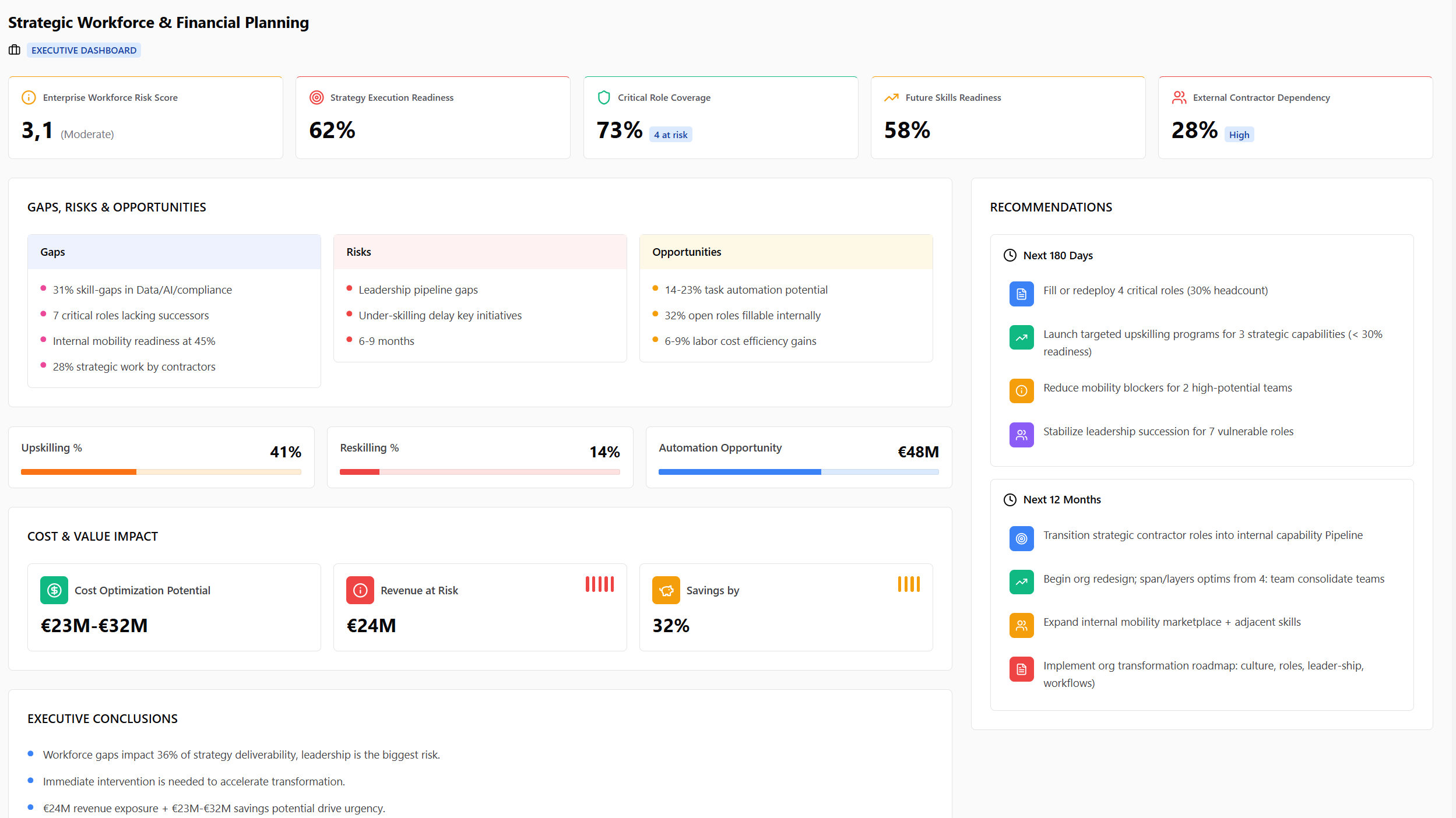1456x818 pixels.
Task: Expand the Next 12 Months section
Action: click(x=1061, y=499)
